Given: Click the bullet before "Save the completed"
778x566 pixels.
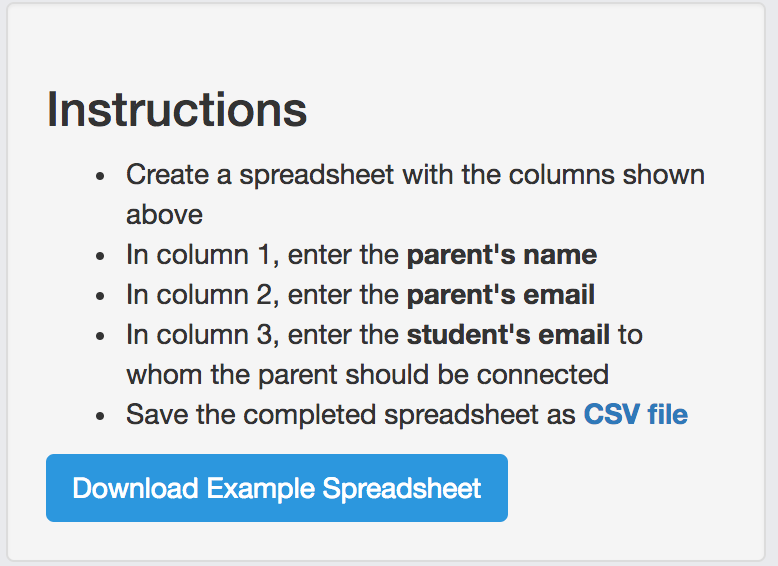Looking at the screenshot, I should pos(100,415).
